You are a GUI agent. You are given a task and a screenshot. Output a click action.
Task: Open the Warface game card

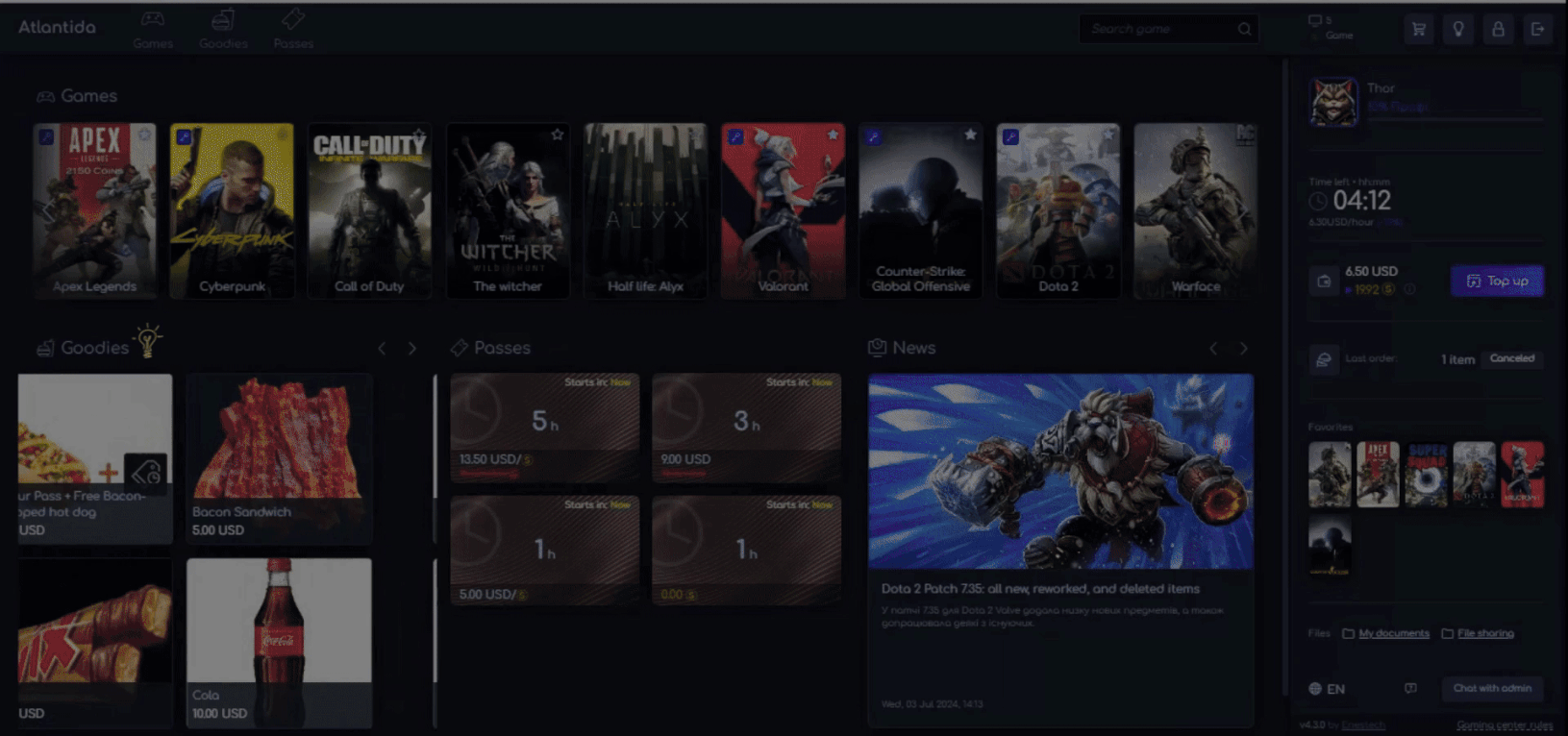point(1196,210)
